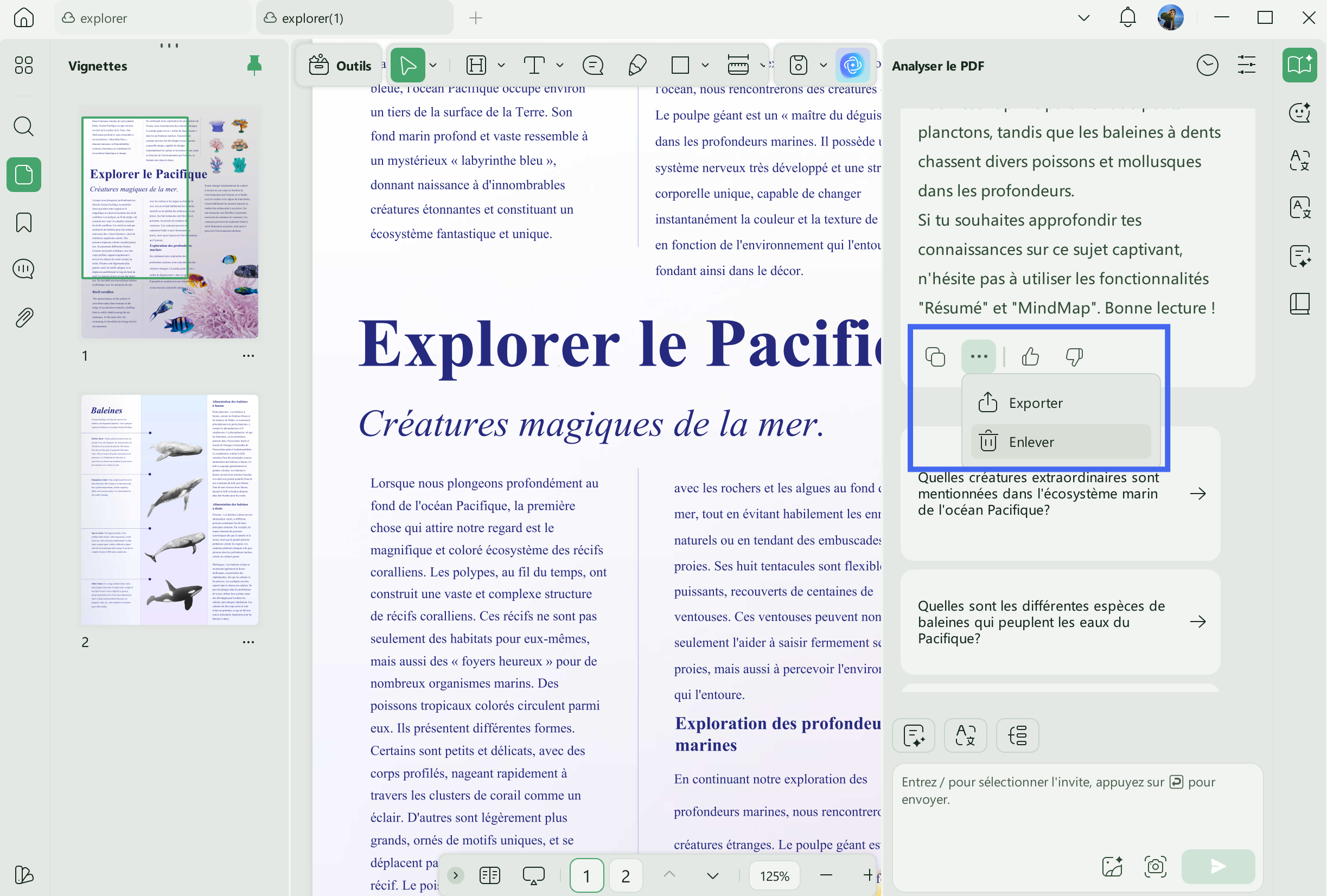This screenshot has width=1327, height=896.
Task: Select the cursor selection tool
Action: (407, 66)
